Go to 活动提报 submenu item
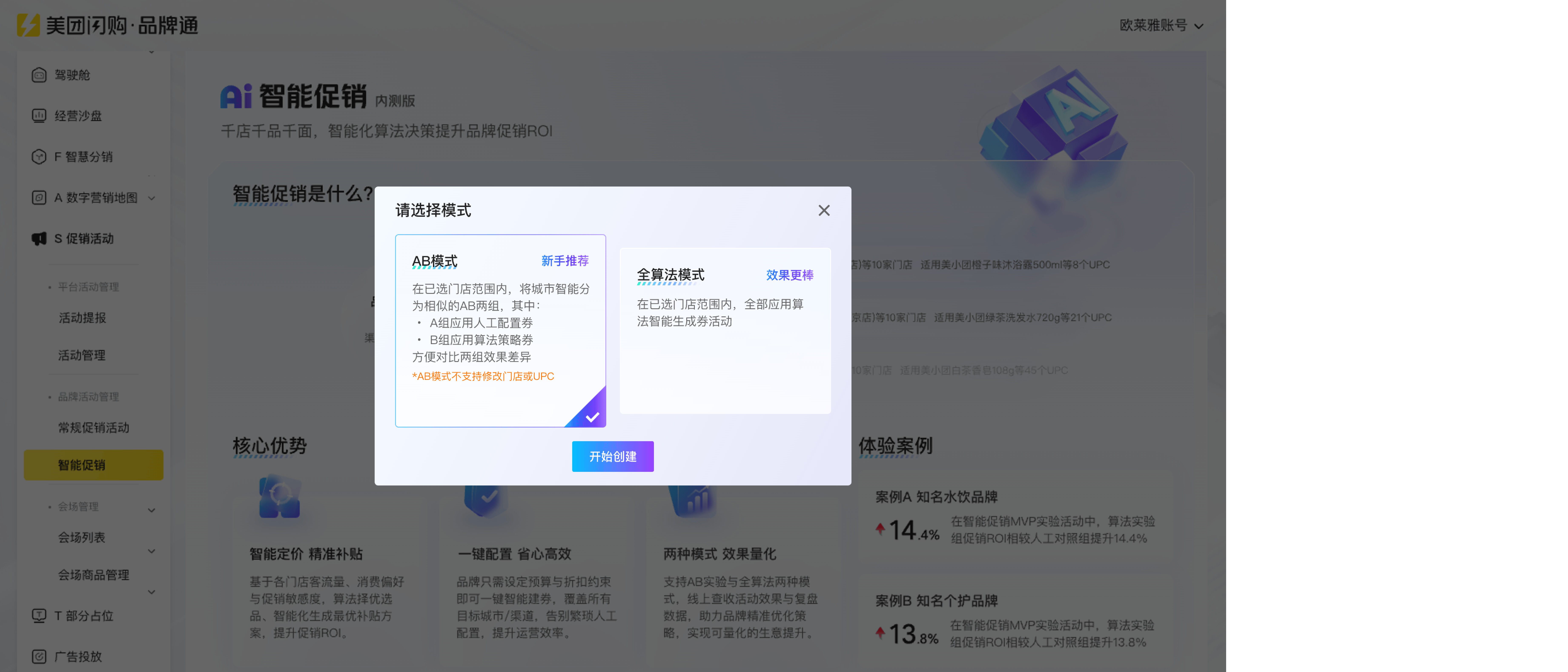Viewport: 1568px width, 672px height. pos(82,318)
